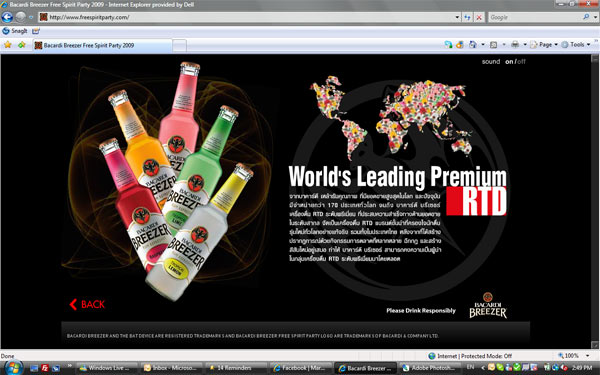This screenshot has height=375, width=600.
Task: Open the Favorites Center star icon
Action: pyautogui.click(x=8, y=45)
